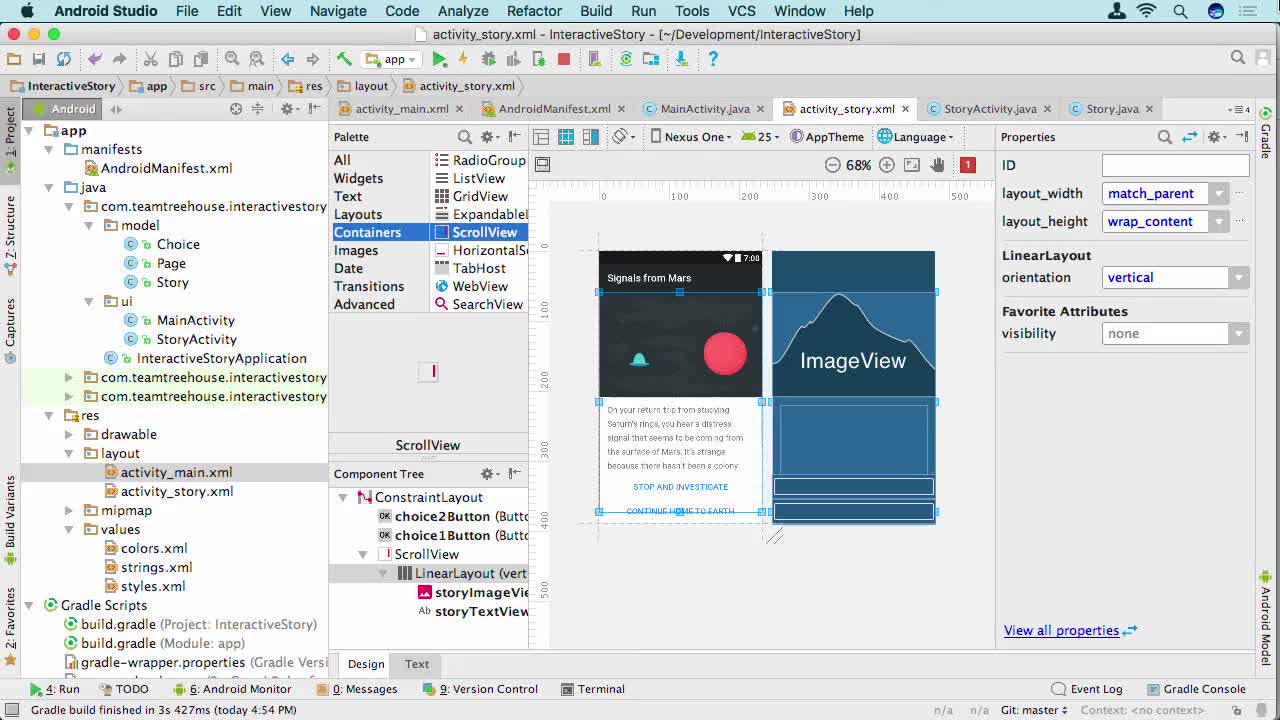Open the layout_height value dropdown
This screenshot has width=1280, height=720.
pos(1219,222)
